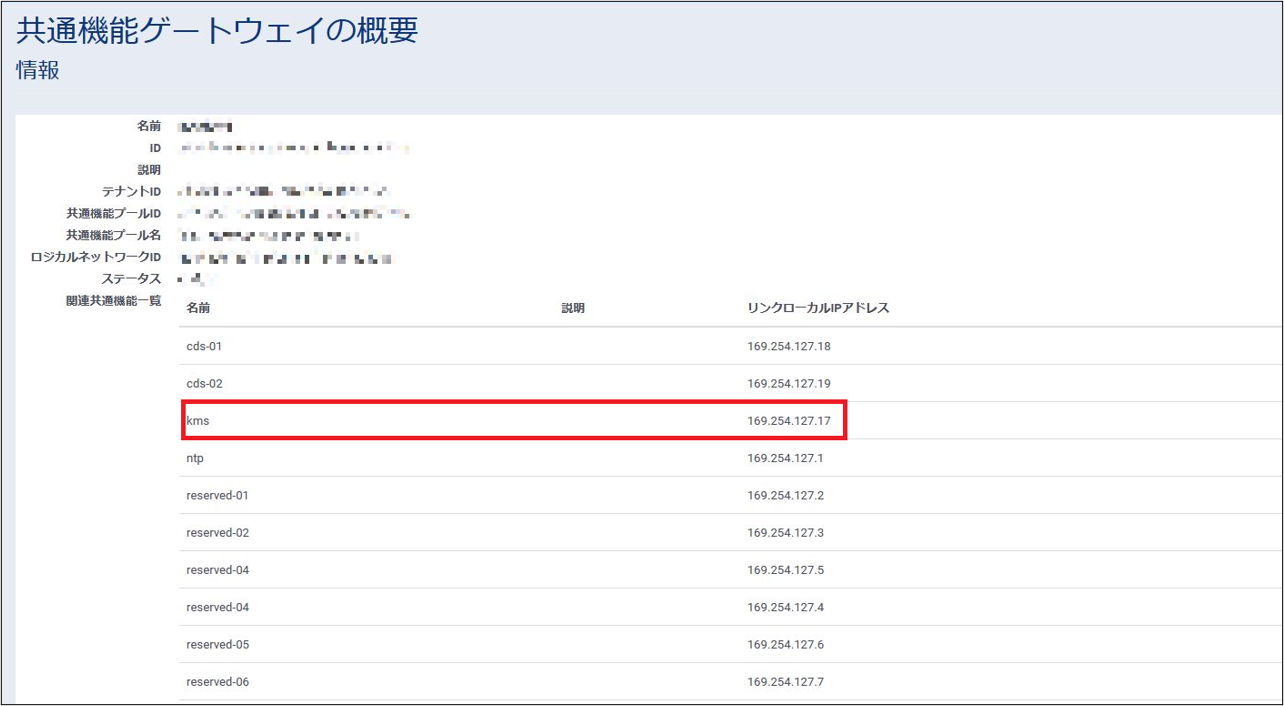Click IP address 169.254.127.6

786,645
